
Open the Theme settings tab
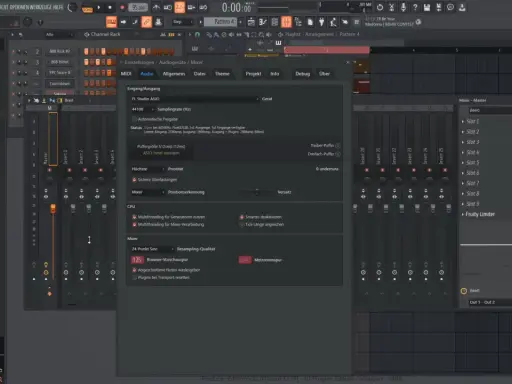click(222, 74)
